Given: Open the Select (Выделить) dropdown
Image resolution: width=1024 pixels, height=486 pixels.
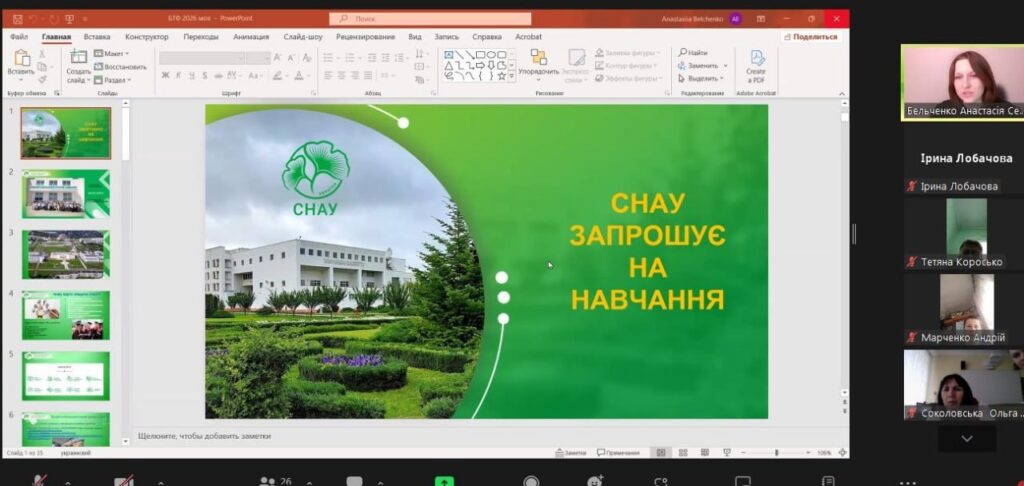Looking at the screenshot, I should [x=704, y=78].
